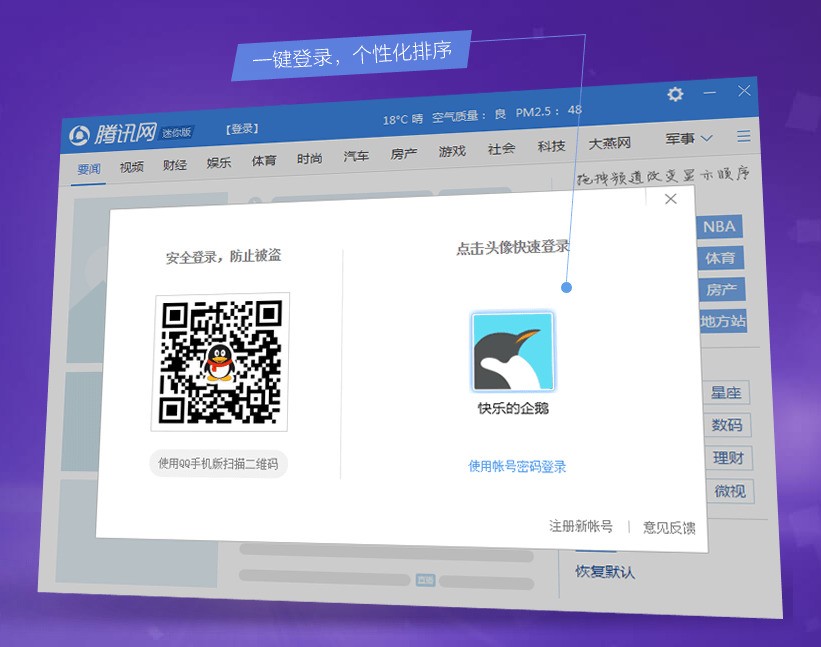Open the 科技 channel tab
Image resolution: width=821 pixels, height=647 pixels.
point(551,146)
